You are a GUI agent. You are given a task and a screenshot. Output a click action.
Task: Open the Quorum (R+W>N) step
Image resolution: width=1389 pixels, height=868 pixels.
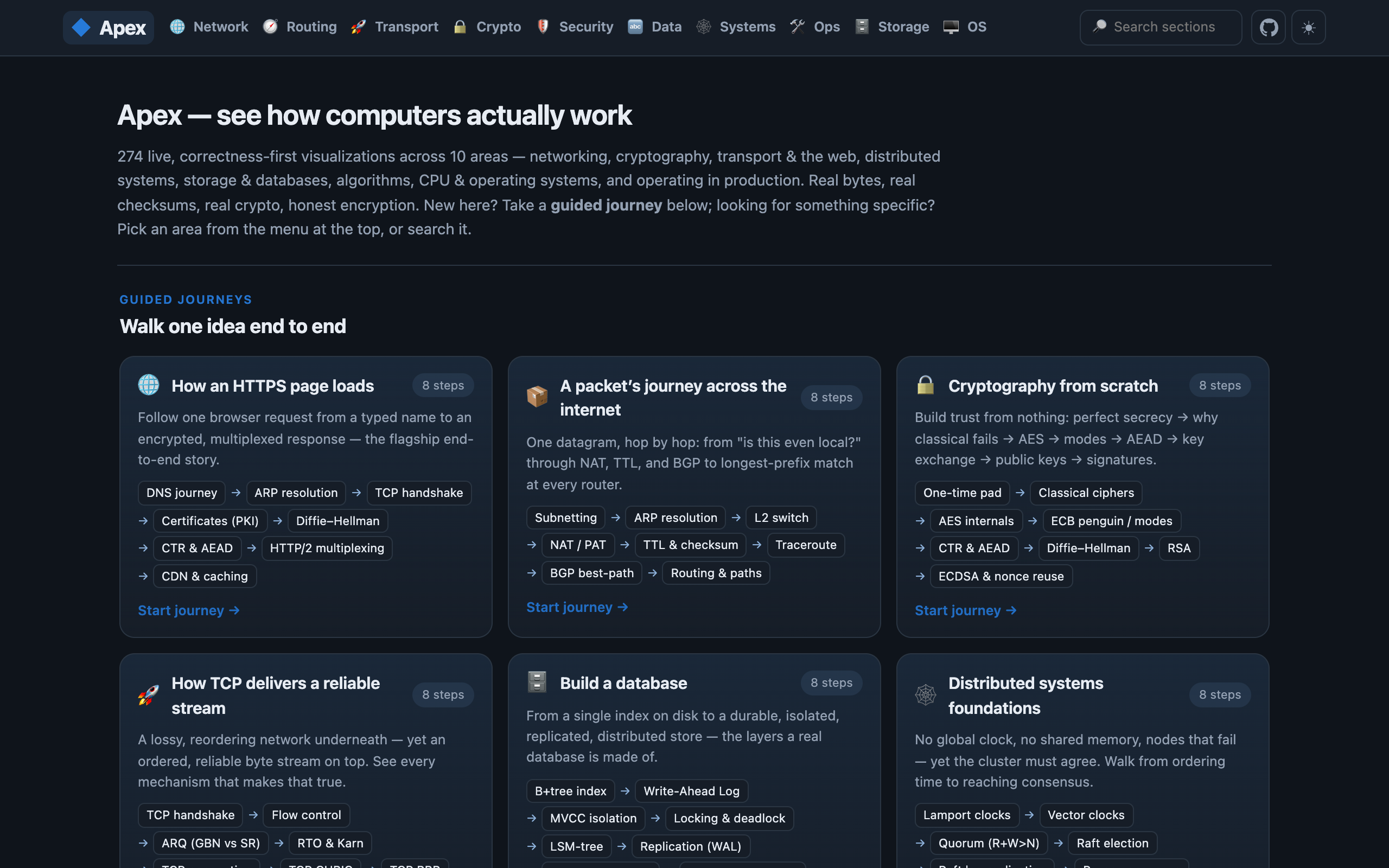[x=989, y=843]
